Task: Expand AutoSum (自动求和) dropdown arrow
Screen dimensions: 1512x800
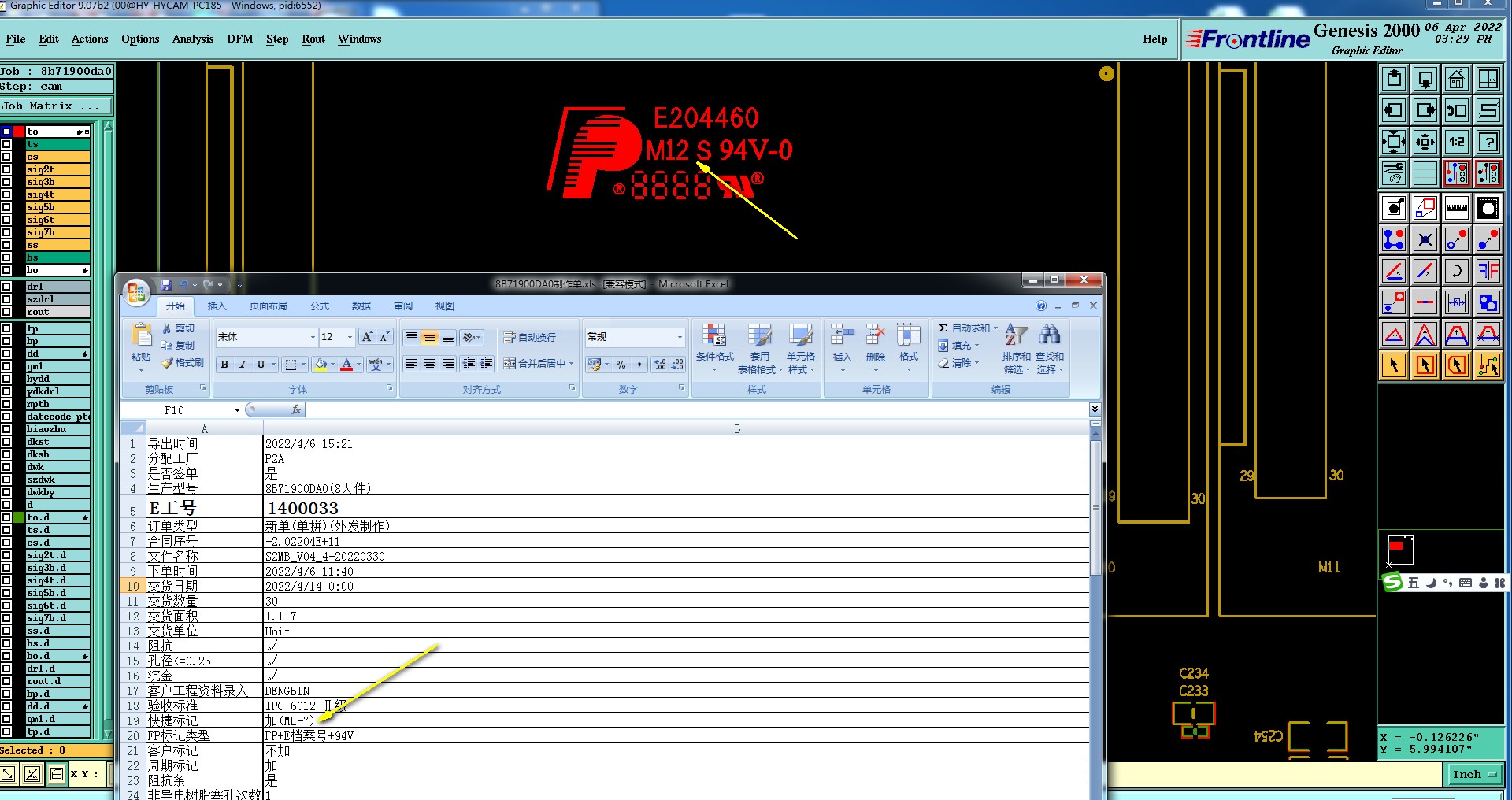Action: (x=995, y=328)
